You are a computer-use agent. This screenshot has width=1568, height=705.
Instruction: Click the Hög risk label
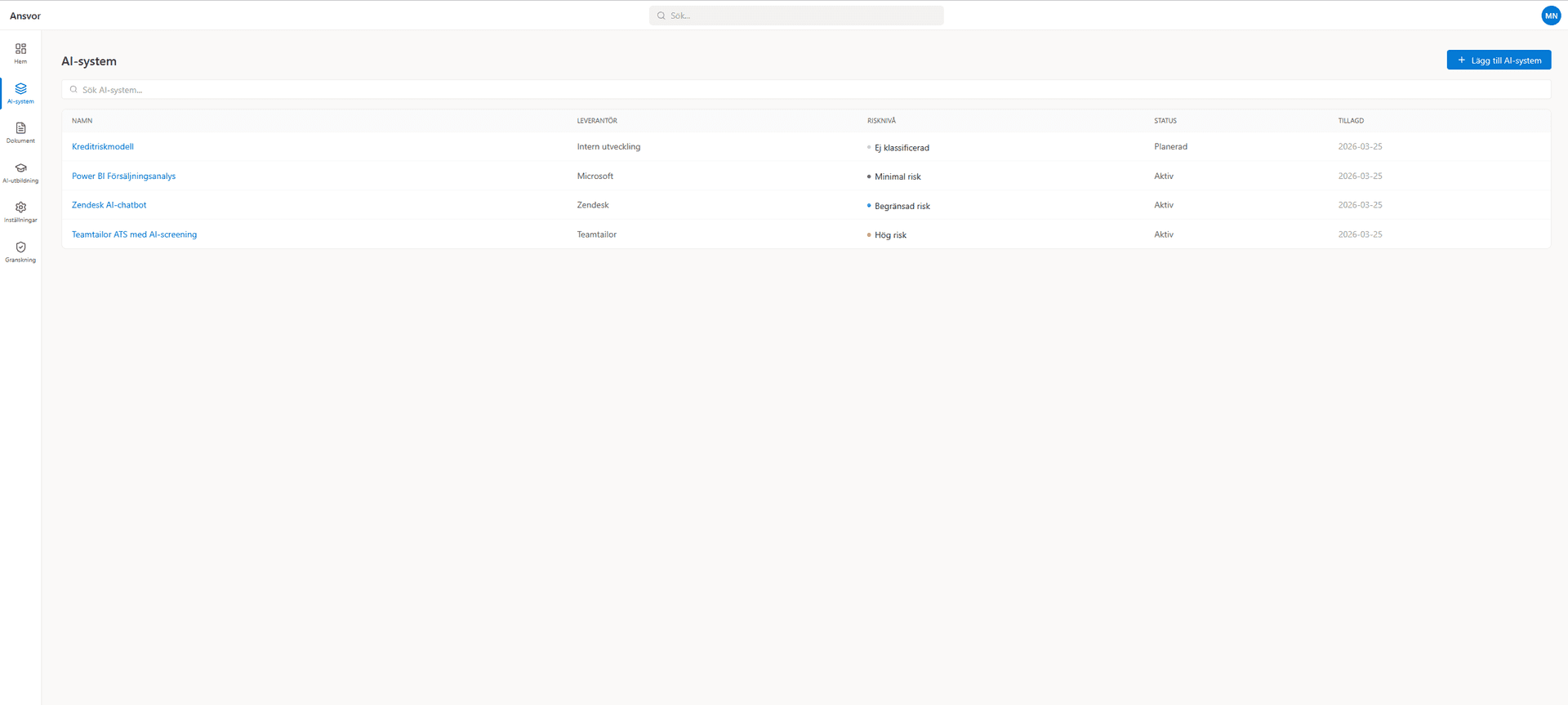pyautogui.click(x=890, y=235)
